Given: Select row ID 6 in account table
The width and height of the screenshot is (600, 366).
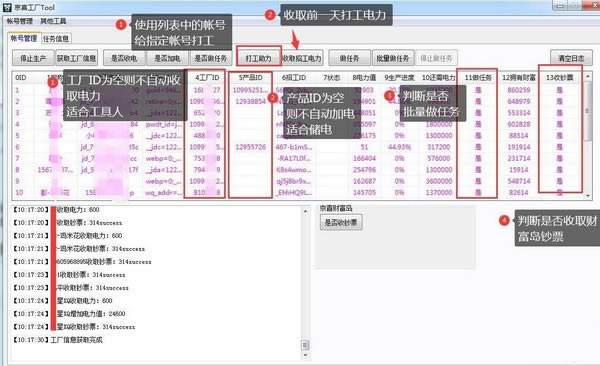Looking at the screenshot, I should [x=17, y=147].
